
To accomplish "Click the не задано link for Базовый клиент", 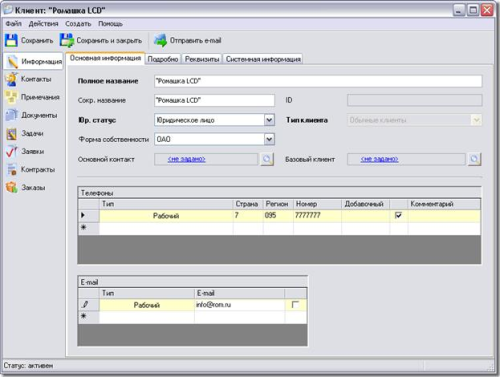I will [x=379, y=159].
